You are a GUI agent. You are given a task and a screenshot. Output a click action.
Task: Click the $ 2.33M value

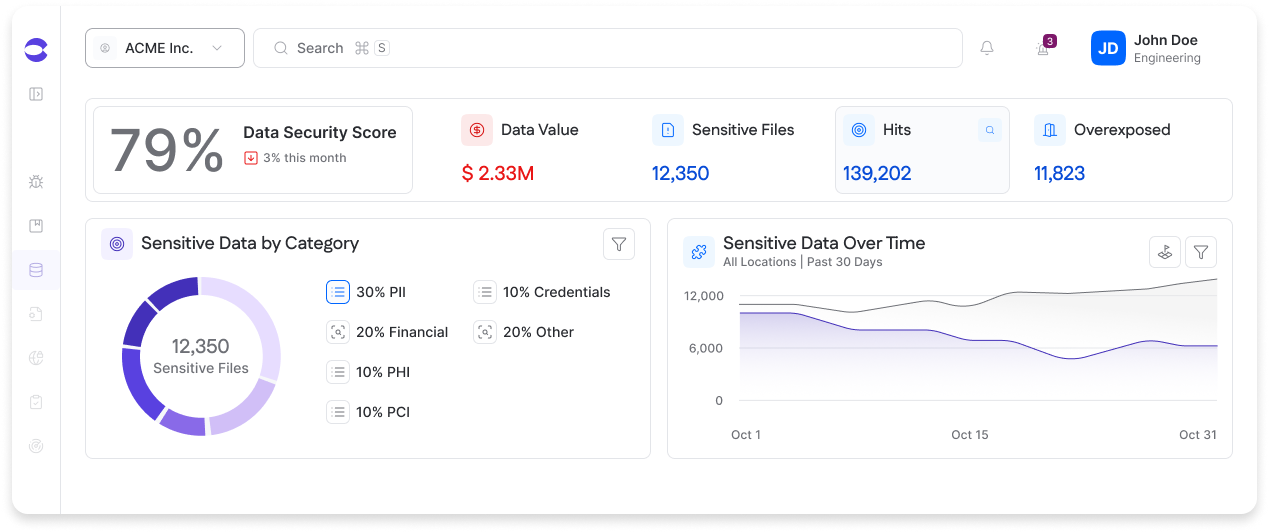[498, 173]
